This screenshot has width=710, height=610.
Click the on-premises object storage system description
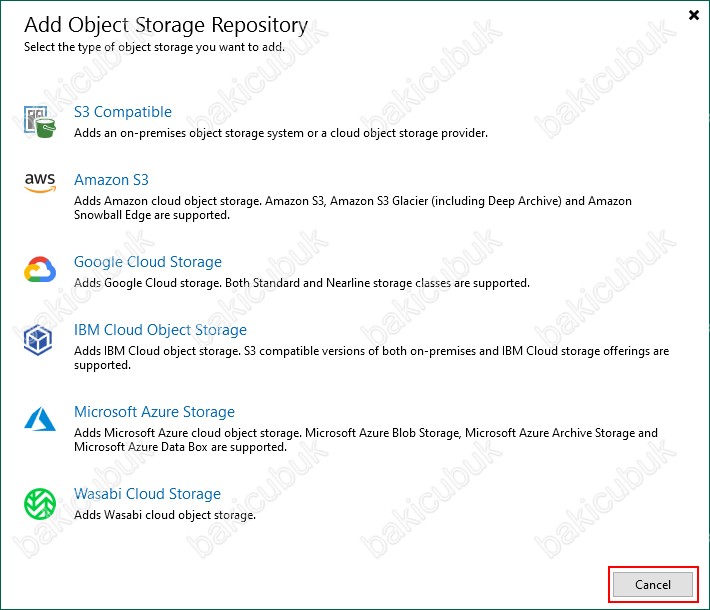pyautogui.click(x=281, y=133)
